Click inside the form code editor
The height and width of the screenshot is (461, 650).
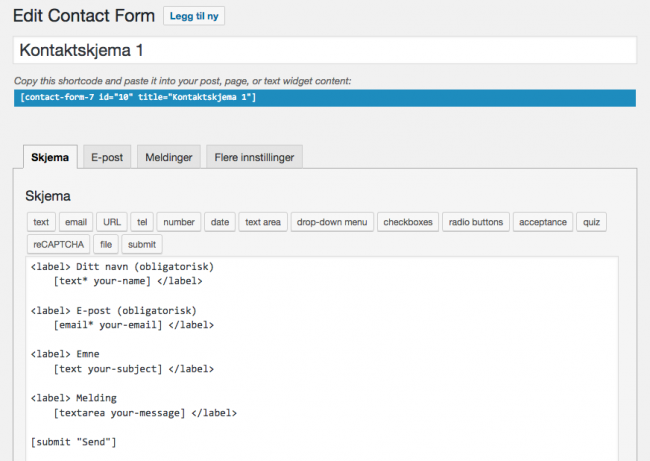click(x=322, y=359)
